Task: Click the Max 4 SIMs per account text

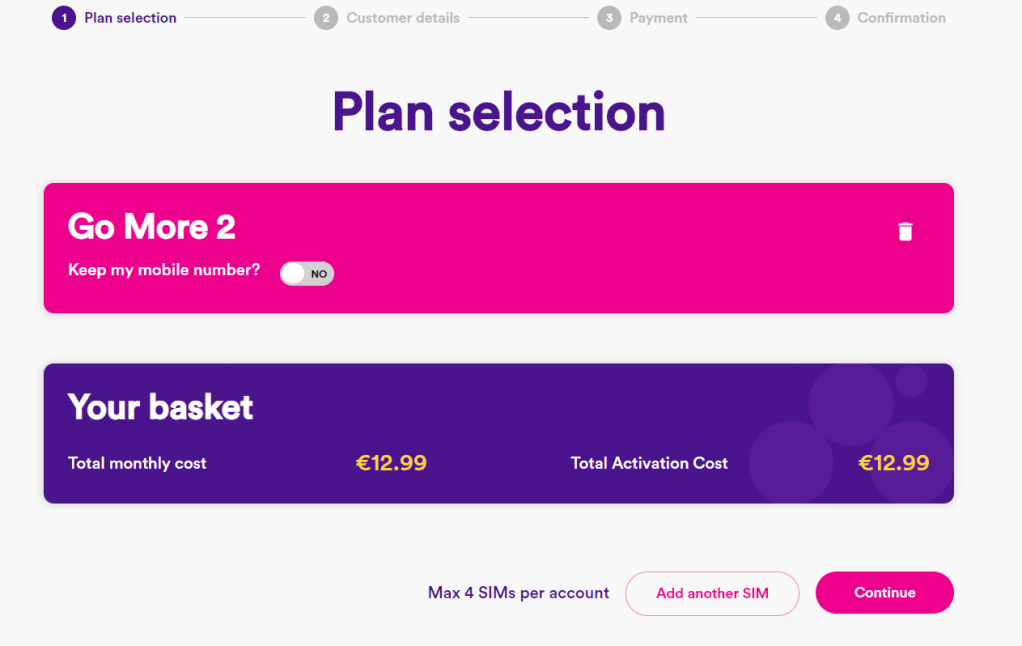Action: [518, 593]
